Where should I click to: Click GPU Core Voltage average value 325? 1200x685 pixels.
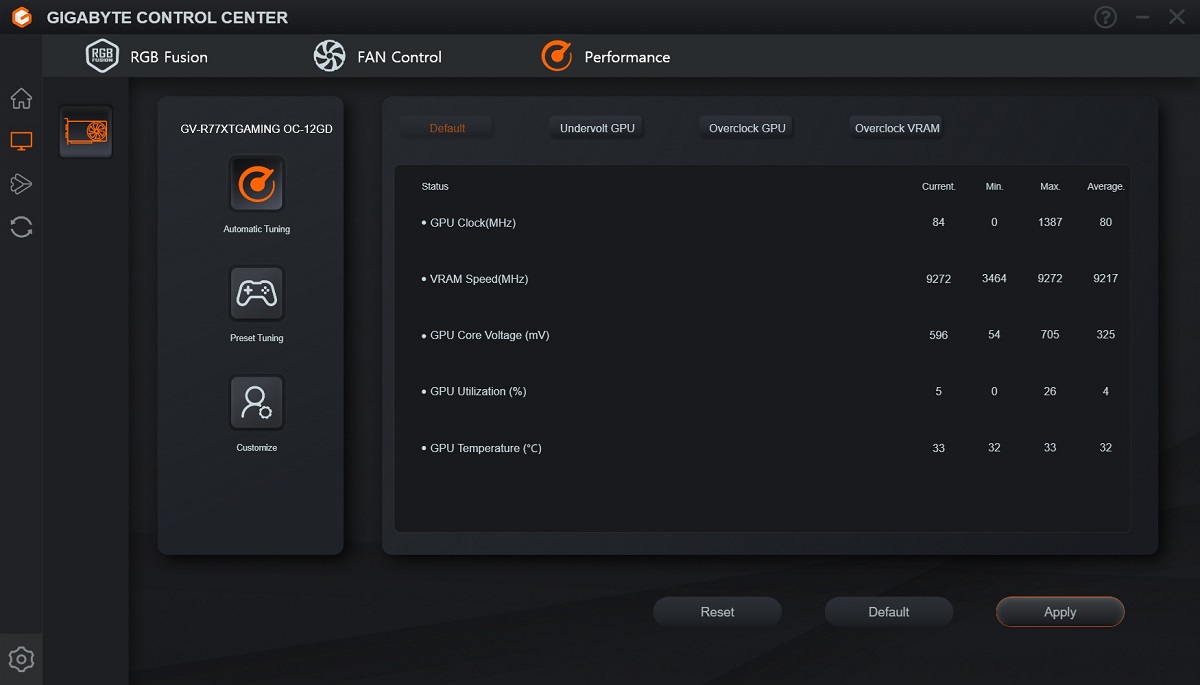point(1106,335)
